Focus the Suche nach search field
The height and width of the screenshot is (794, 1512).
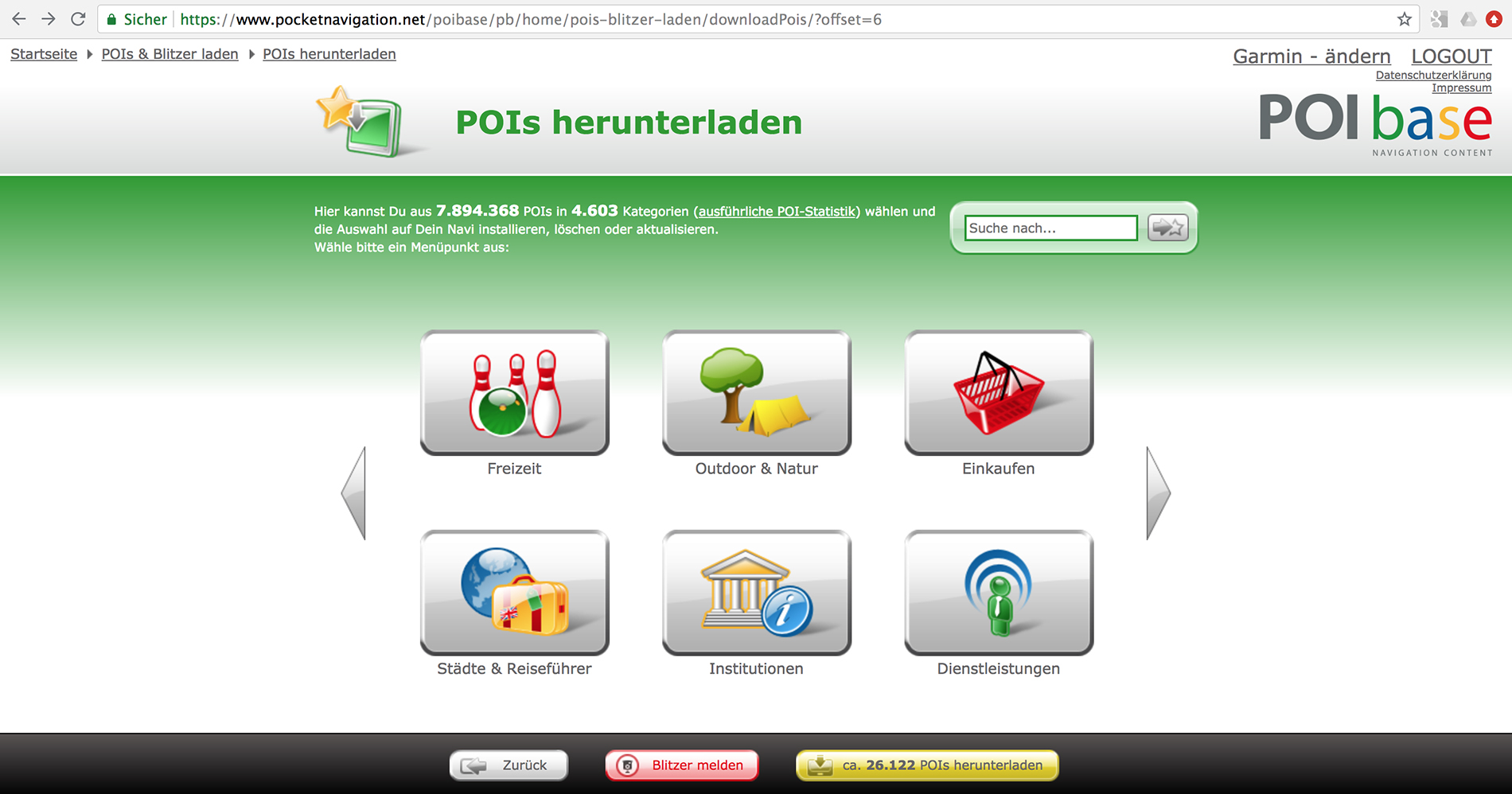(1050, 228)
